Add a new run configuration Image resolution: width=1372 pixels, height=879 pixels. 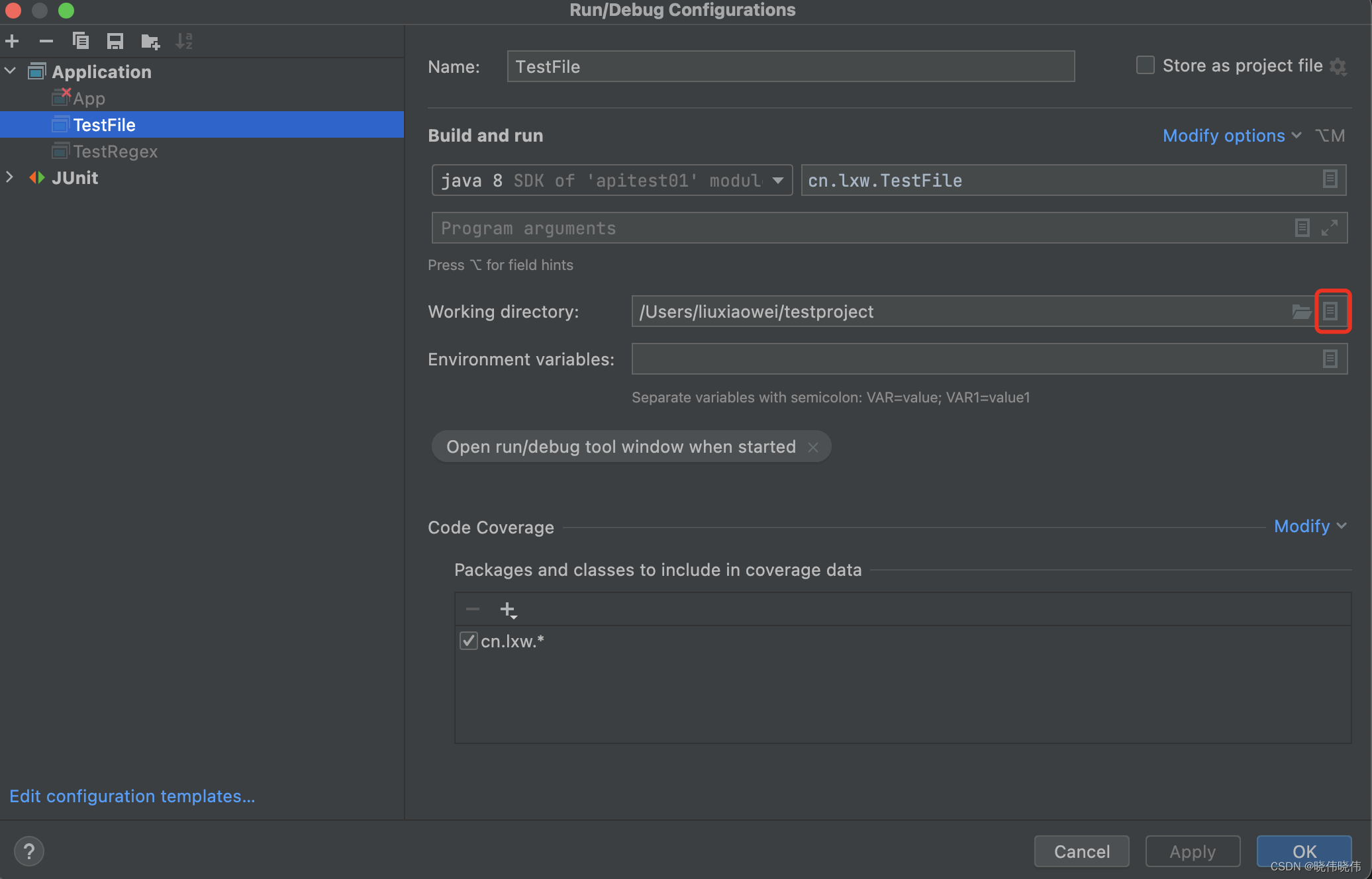(12, 40)
